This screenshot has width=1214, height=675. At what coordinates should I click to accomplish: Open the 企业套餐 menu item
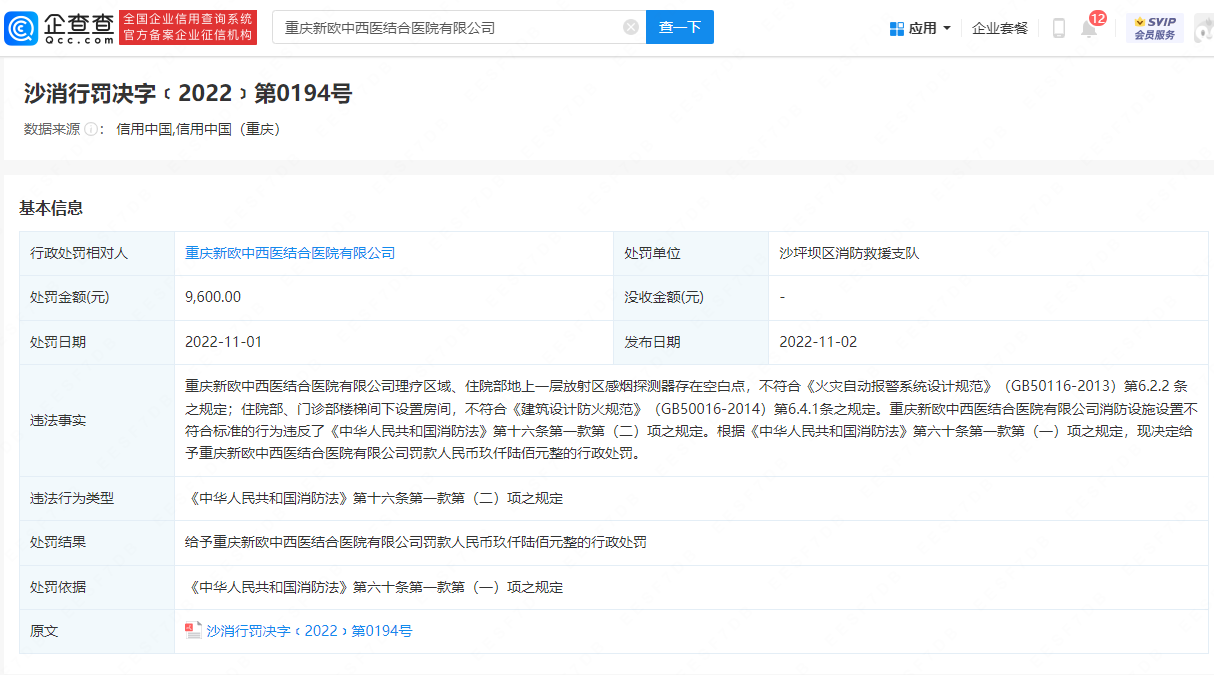(1000, 28)
